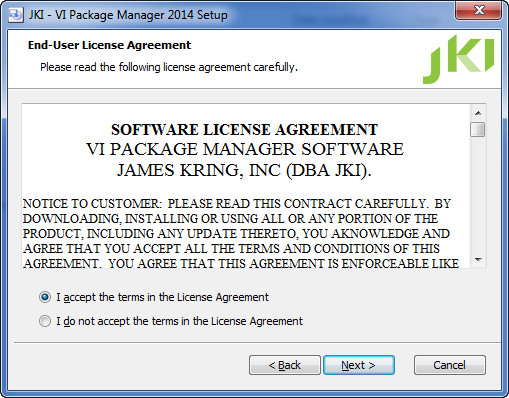Select the accept terms radio button
The image size is (509, 398).
[x=45, y=297]
